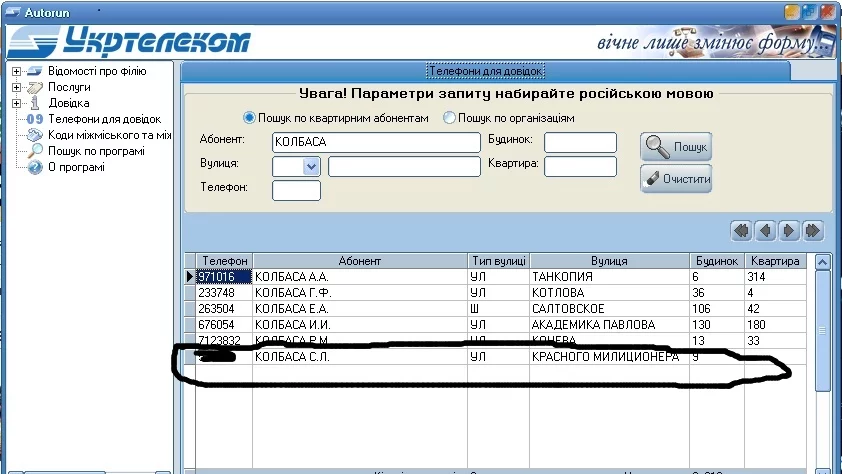The height and width of the screenshot is (474, 842).
Task: Open Телефони для довідок in sidebar tree
Action: (x=105, y=119)
